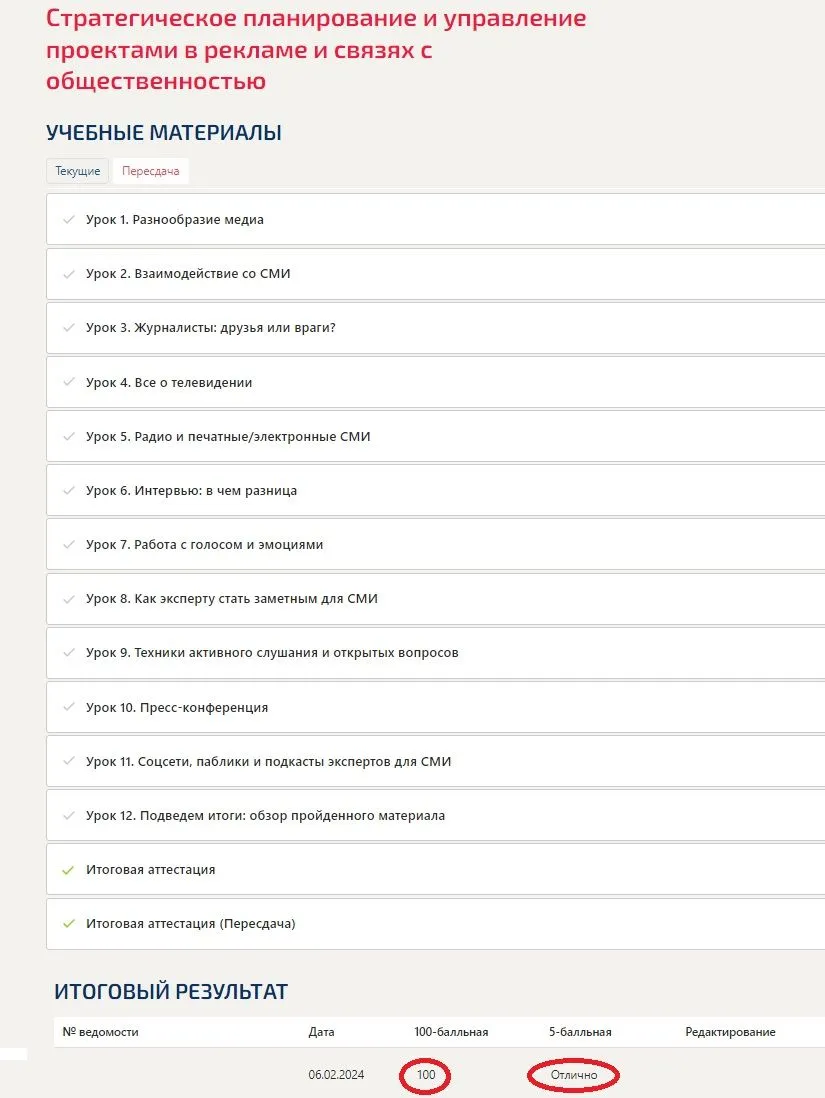This screenshot has height=1098, width=825.
Task: Click the checkmark icon beside Урок 1
Action: click(69, 219)
